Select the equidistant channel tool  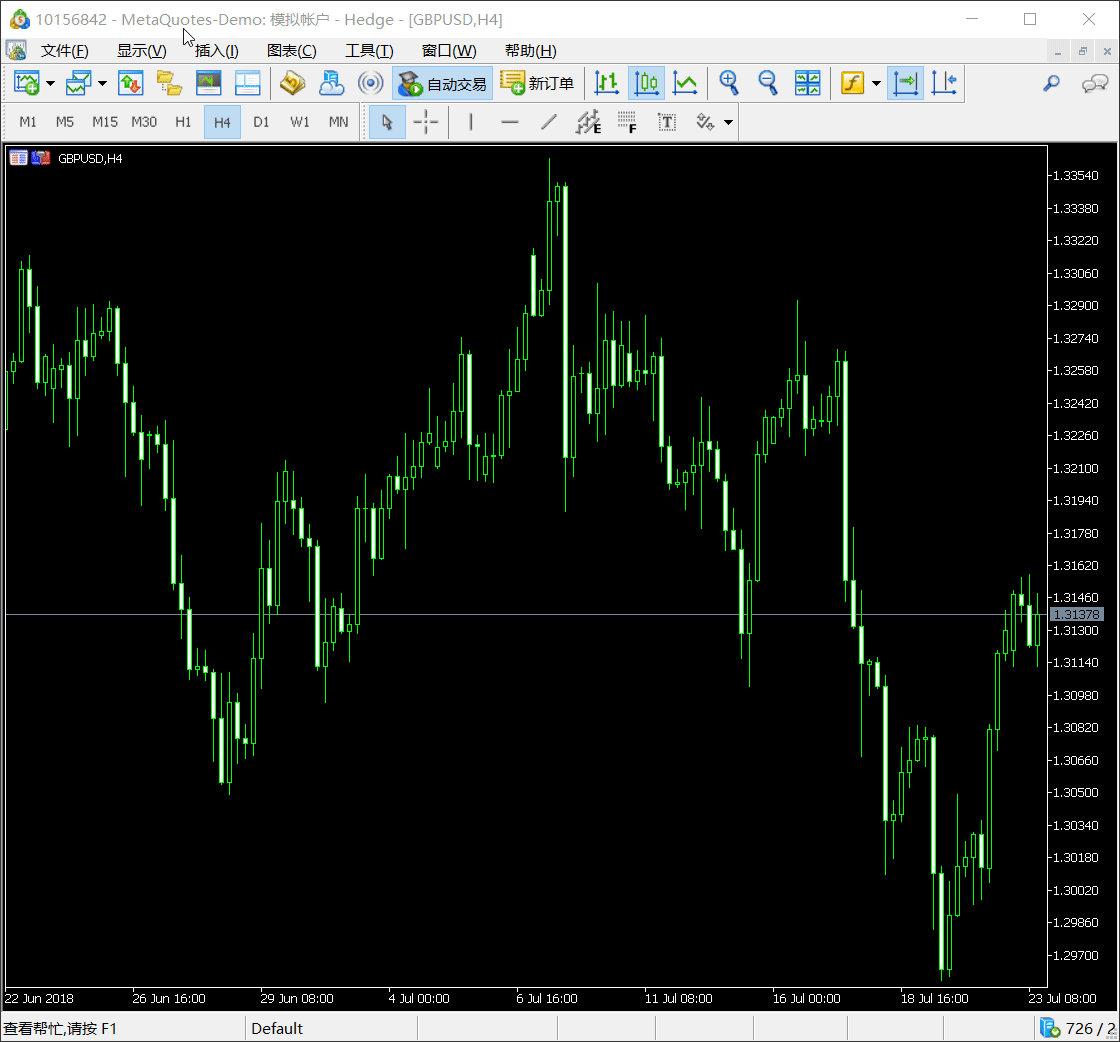click(589, 122)
